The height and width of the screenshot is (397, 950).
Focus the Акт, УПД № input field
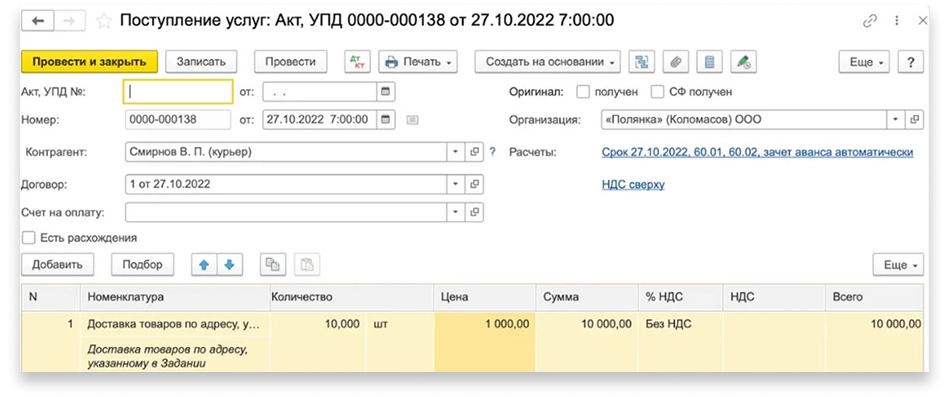click(x=178, y=92)
